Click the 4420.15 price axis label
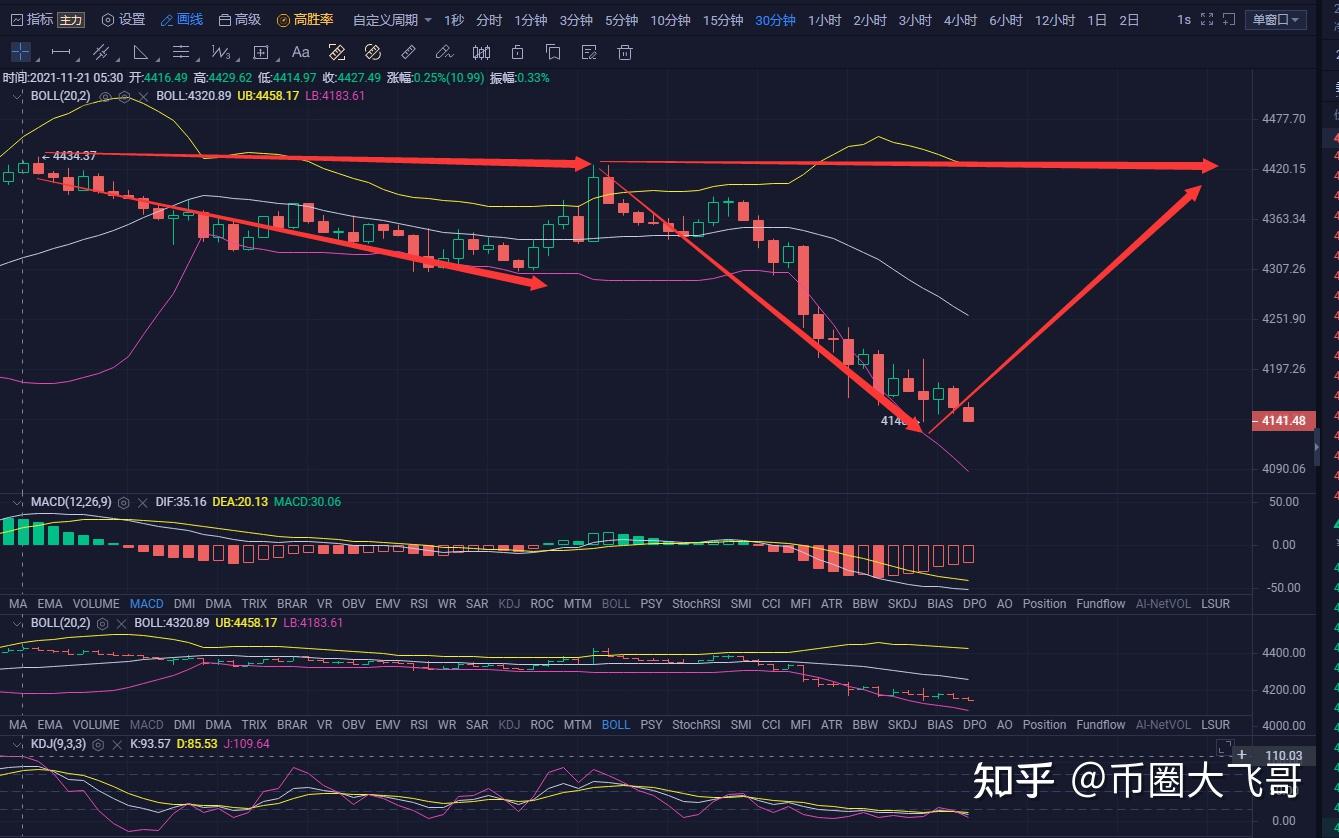1339x838 pixels. click(1285, 169)
